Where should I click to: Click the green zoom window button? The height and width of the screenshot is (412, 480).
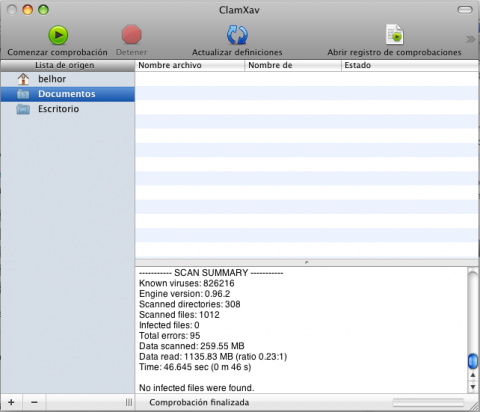pyautogui.click(x=43, y=10)
